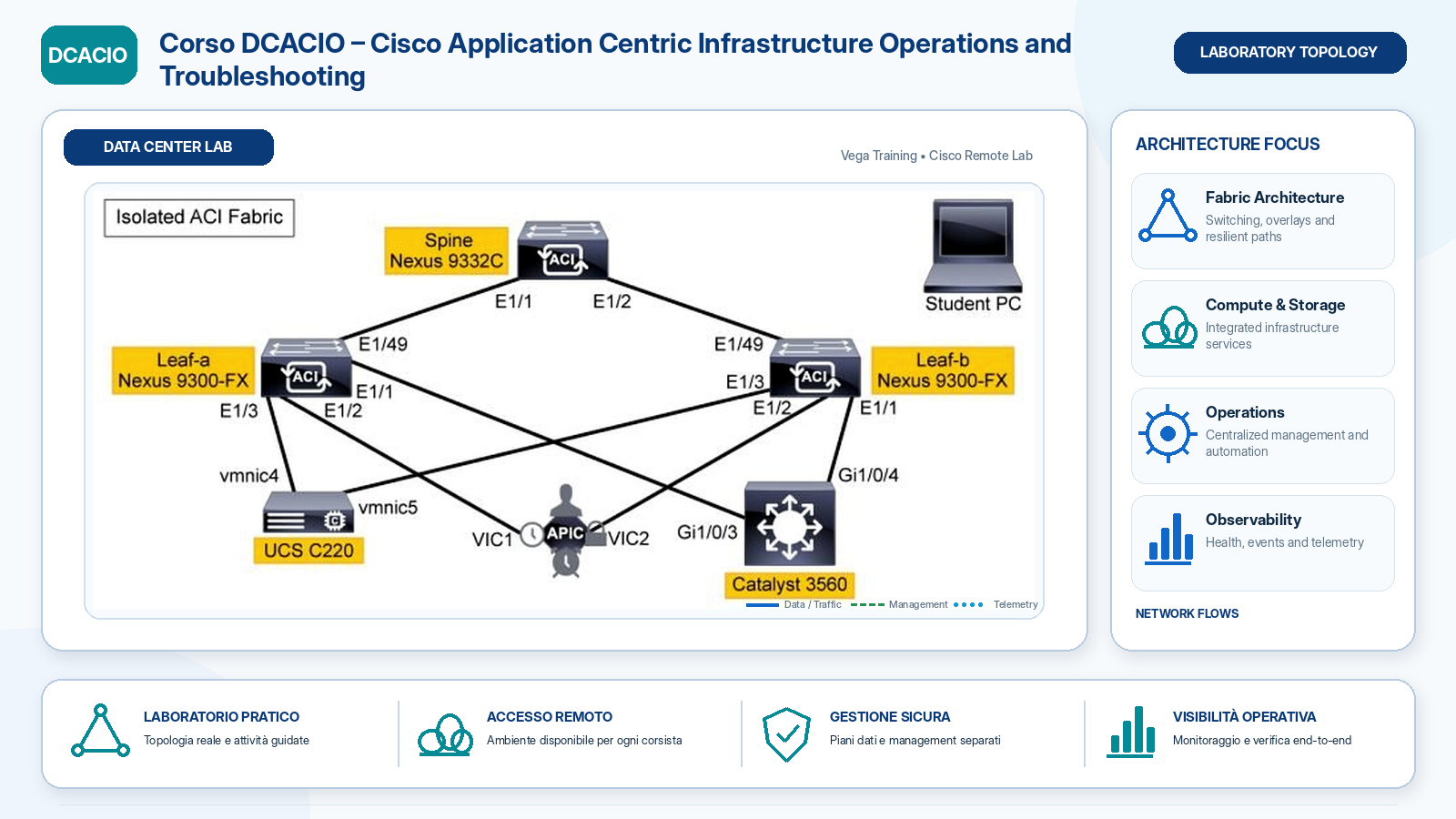Click the DCACIO logo badge

tap(89, 55)
